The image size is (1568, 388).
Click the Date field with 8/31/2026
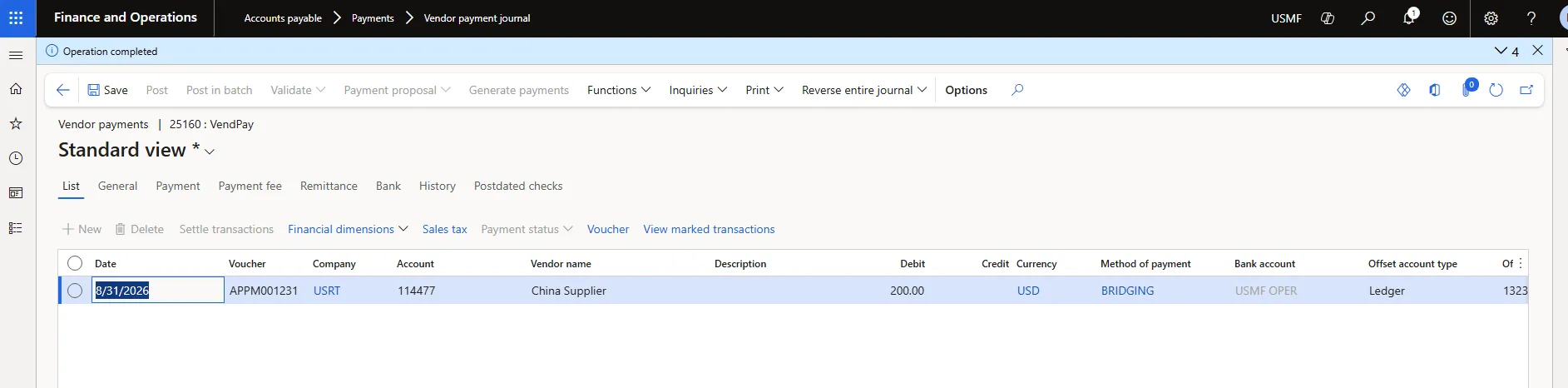click(x=157, y=291)
